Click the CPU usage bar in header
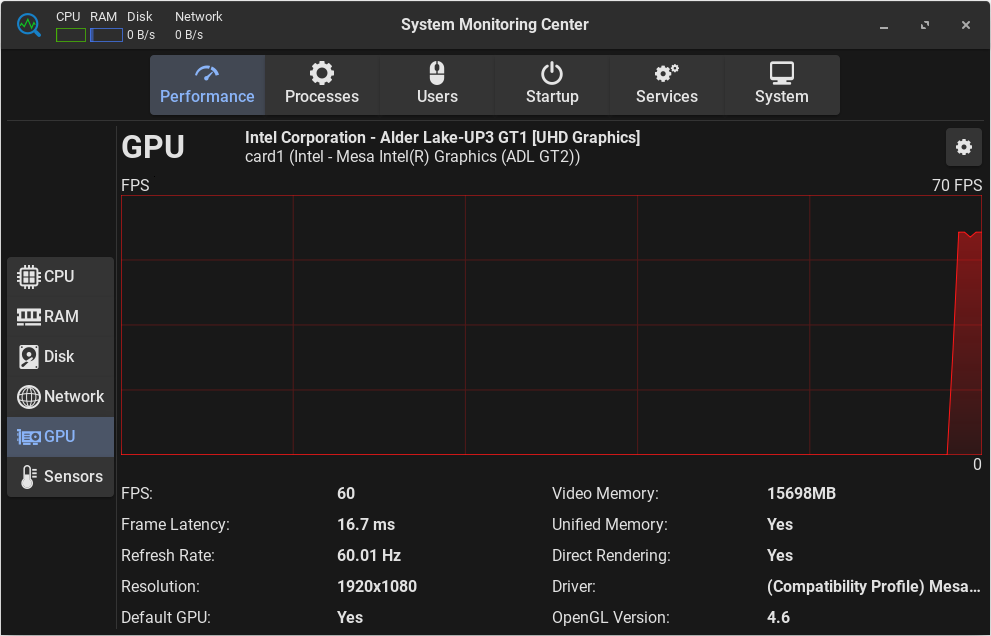This screenshot has height=636, width=991. (70, 35)
